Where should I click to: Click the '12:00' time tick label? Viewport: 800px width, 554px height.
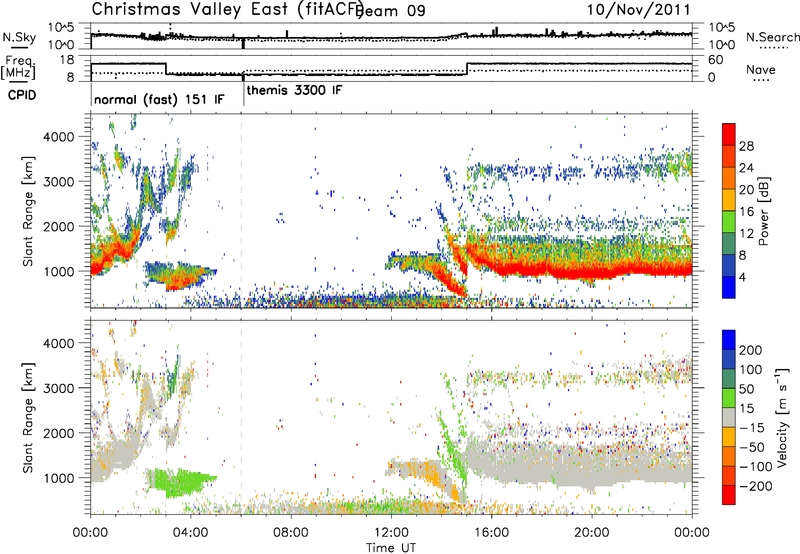(391, 533)
